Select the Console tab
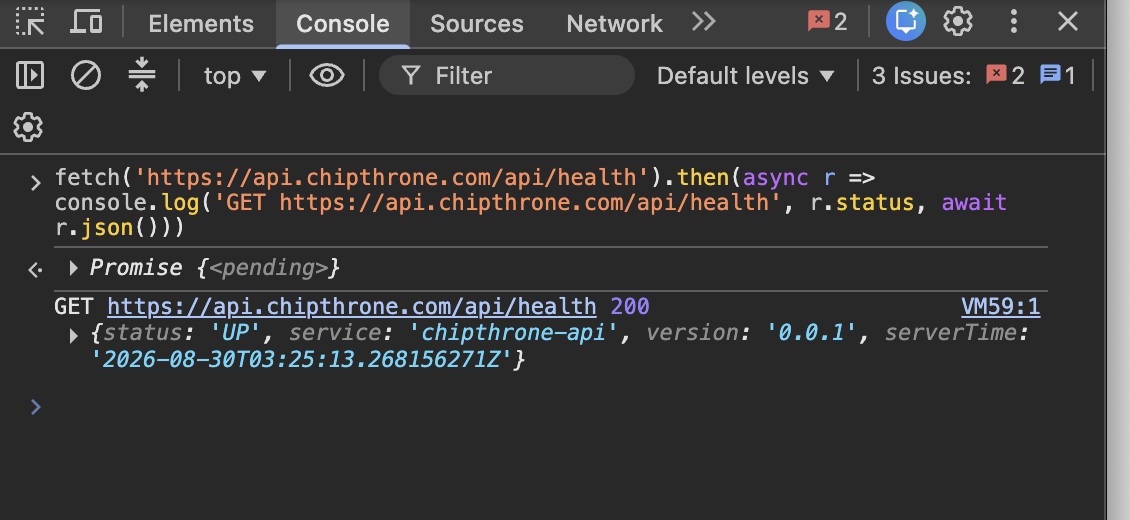The width and height of the screenshot is (1130, 520). 343,24
